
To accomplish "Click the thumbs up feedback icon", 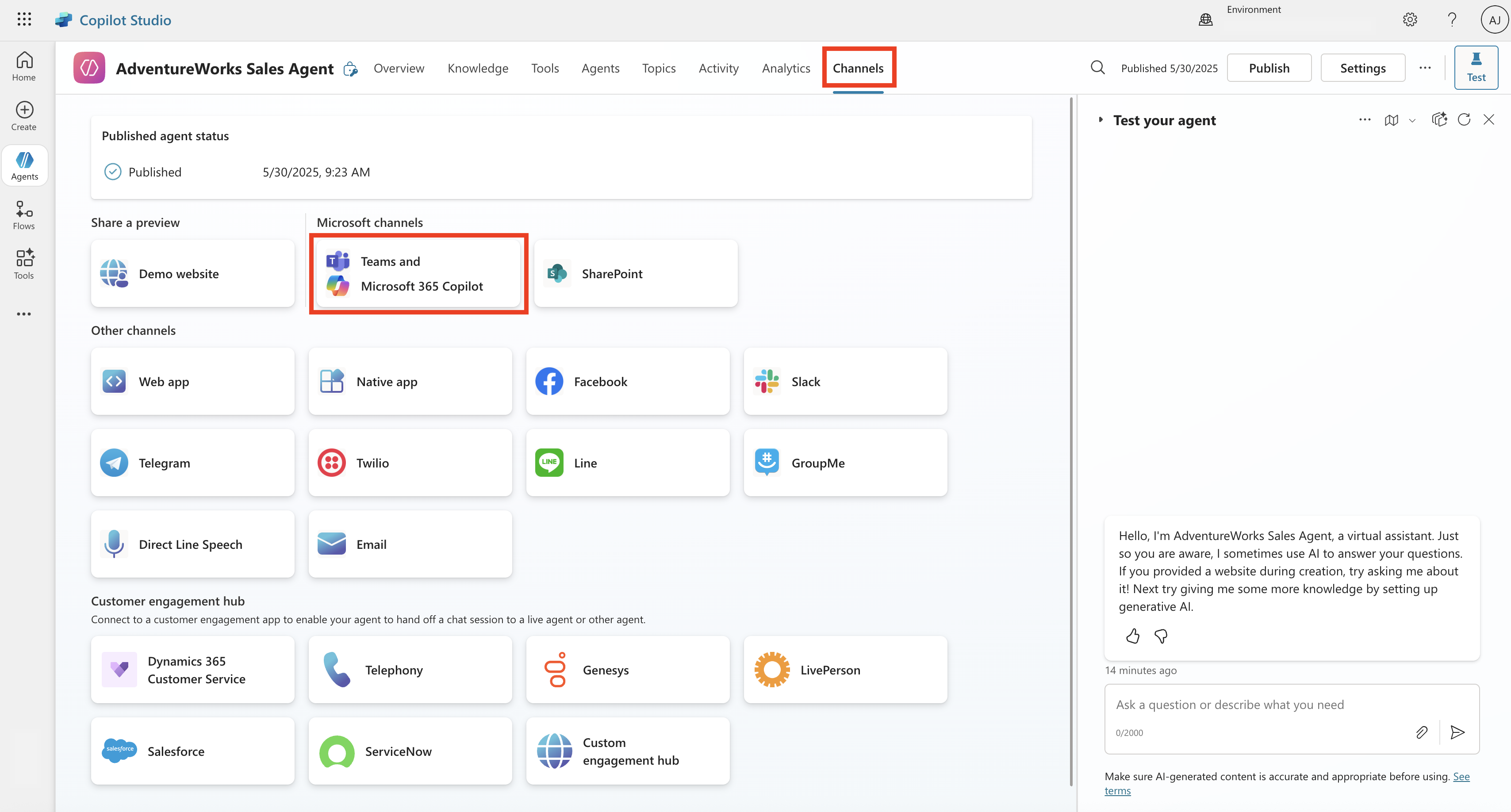I will [x=1133, y=636].
